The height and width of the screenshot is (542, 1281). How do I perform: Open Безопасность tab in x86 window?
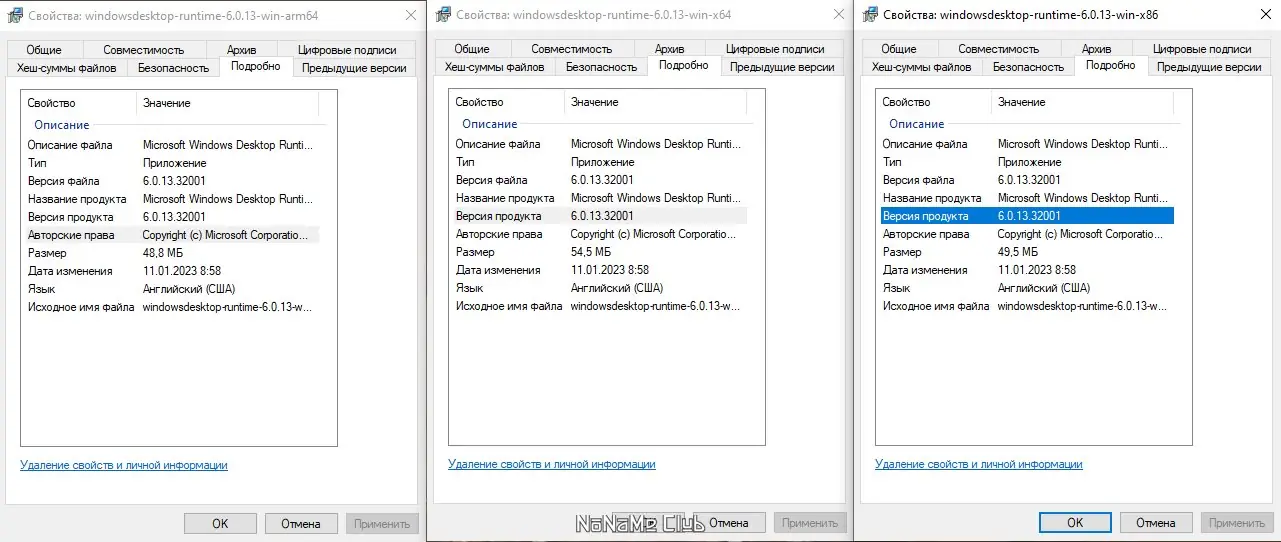tap(1029, 66)
